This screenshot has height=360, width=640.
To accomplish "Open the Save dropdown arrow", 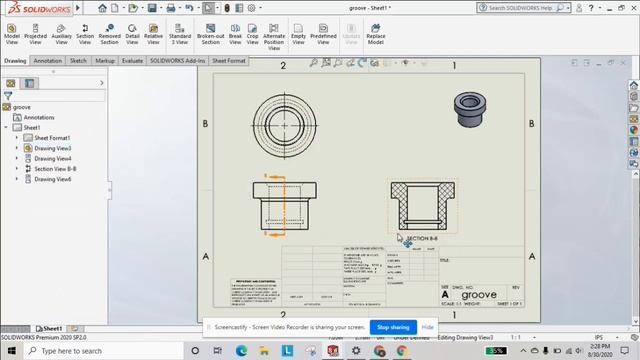I will coord(160,8).
